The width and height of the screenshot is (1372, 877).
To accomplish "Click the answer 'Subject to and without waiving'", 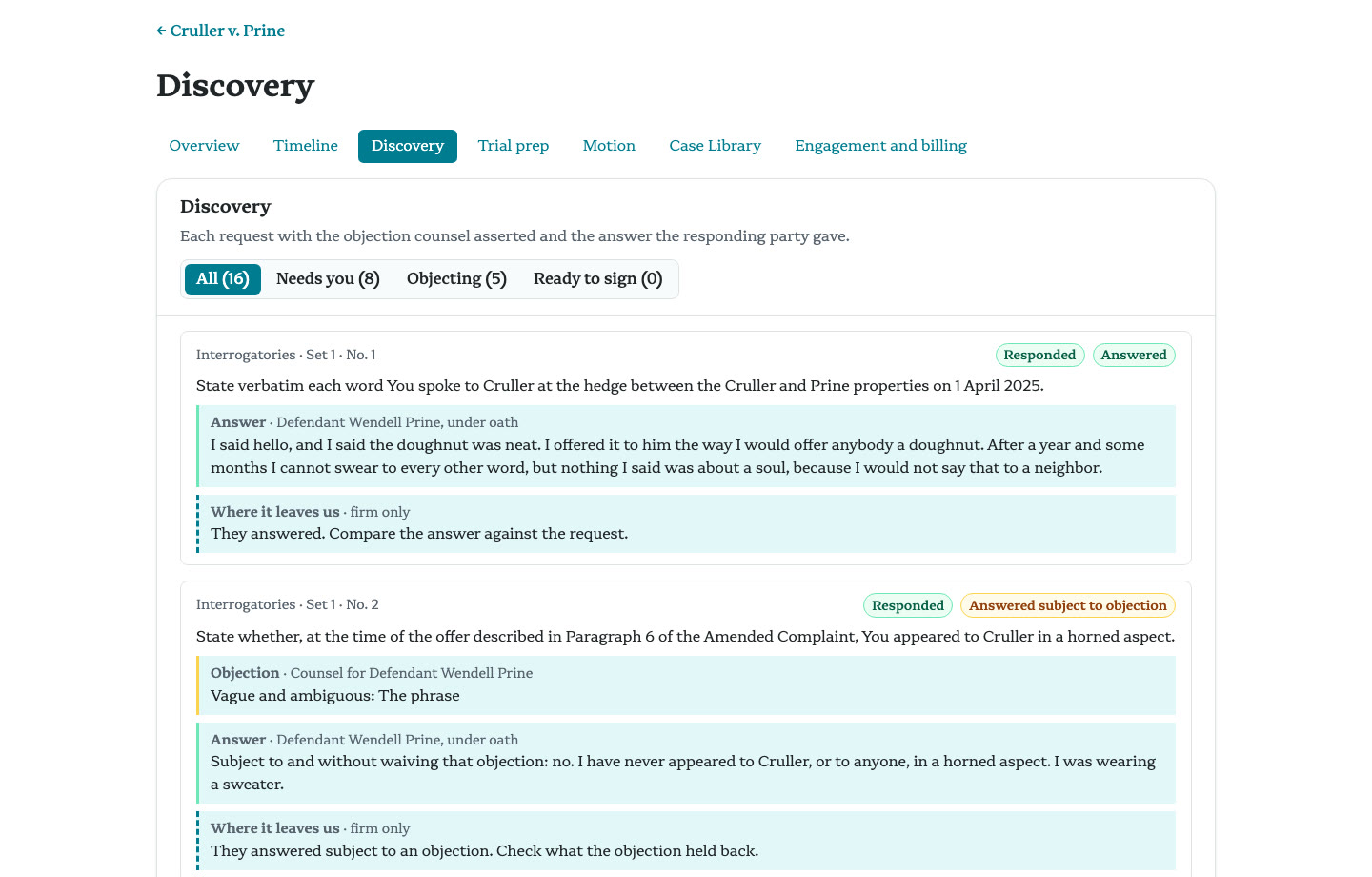I will tap(683, 773).
